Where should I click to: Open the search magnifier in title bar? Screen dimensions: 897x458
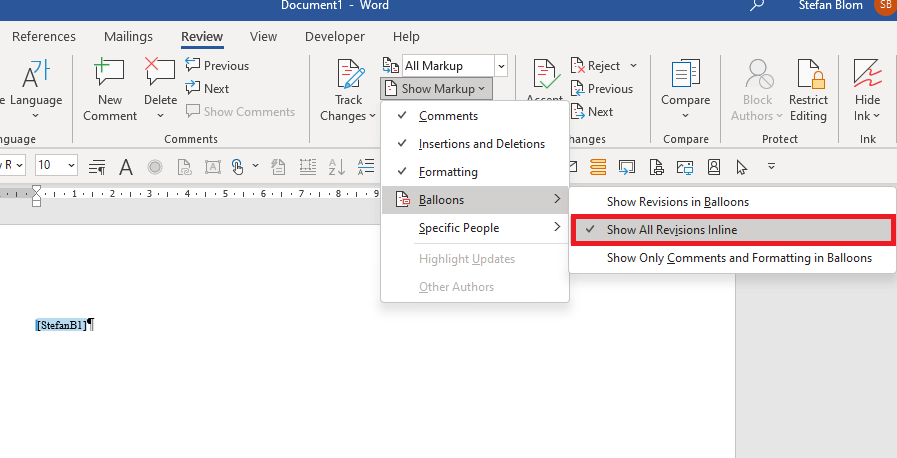757,5
